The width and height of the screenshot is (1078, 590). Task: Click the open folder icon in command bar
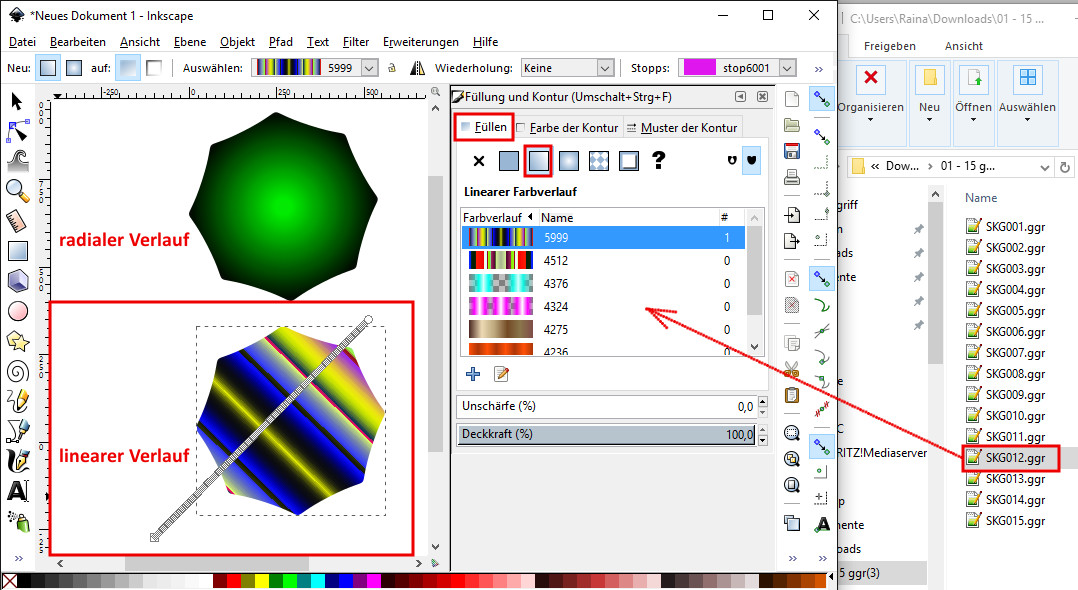tap(792, 125)
